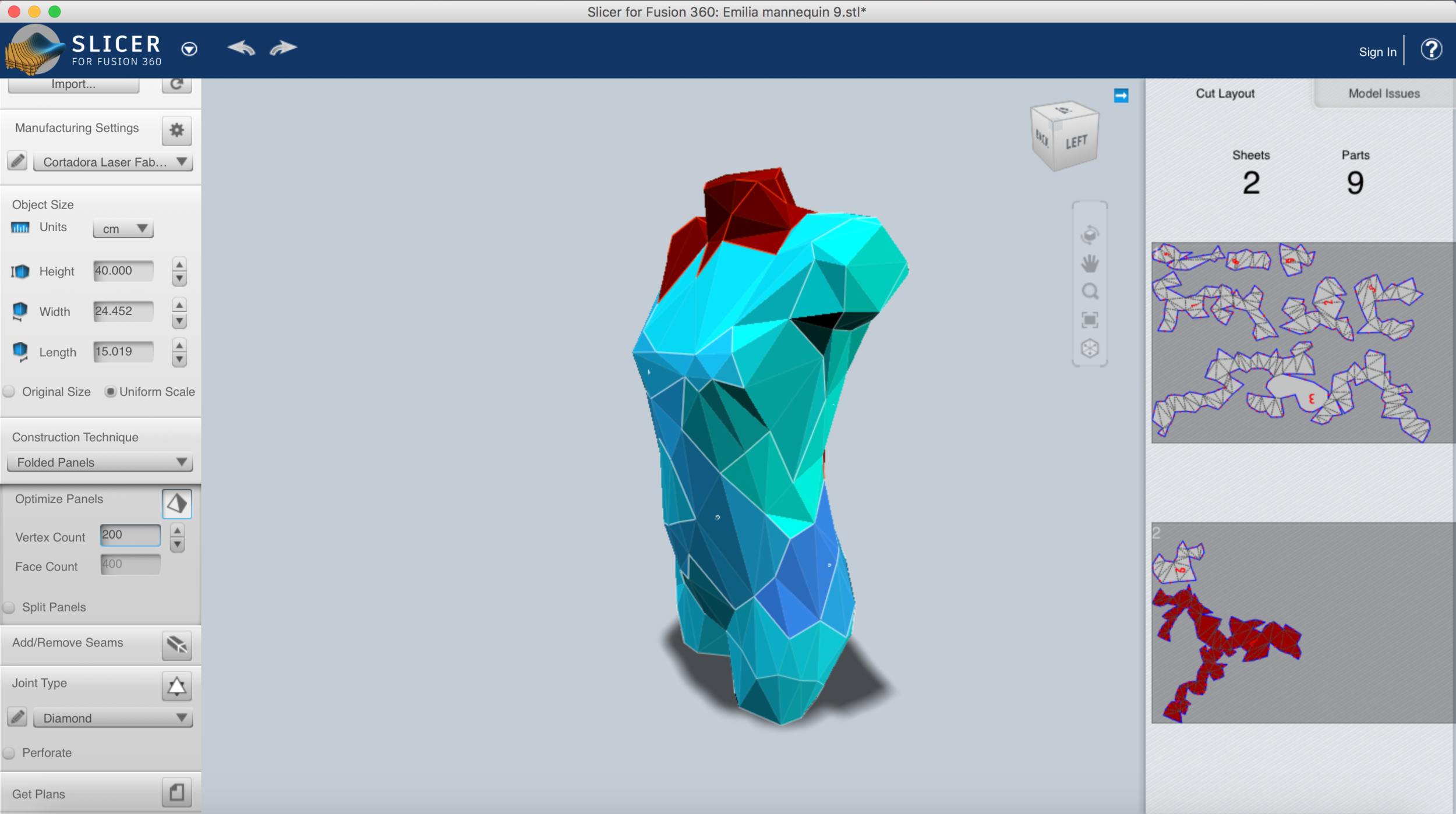Open Manufacturing Settings gear
Screen dimensions: 1456x814
tap(176, 130)
